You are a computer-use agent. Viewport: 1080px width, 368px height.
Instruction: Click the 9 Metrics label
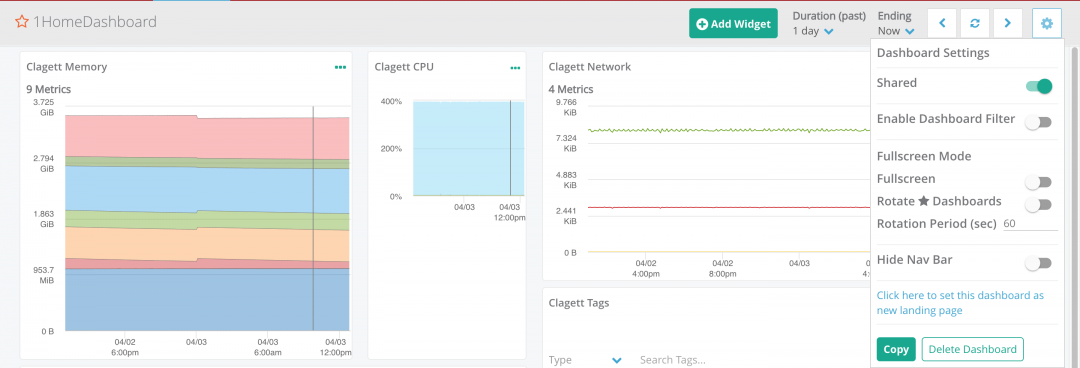click(48, 89)
